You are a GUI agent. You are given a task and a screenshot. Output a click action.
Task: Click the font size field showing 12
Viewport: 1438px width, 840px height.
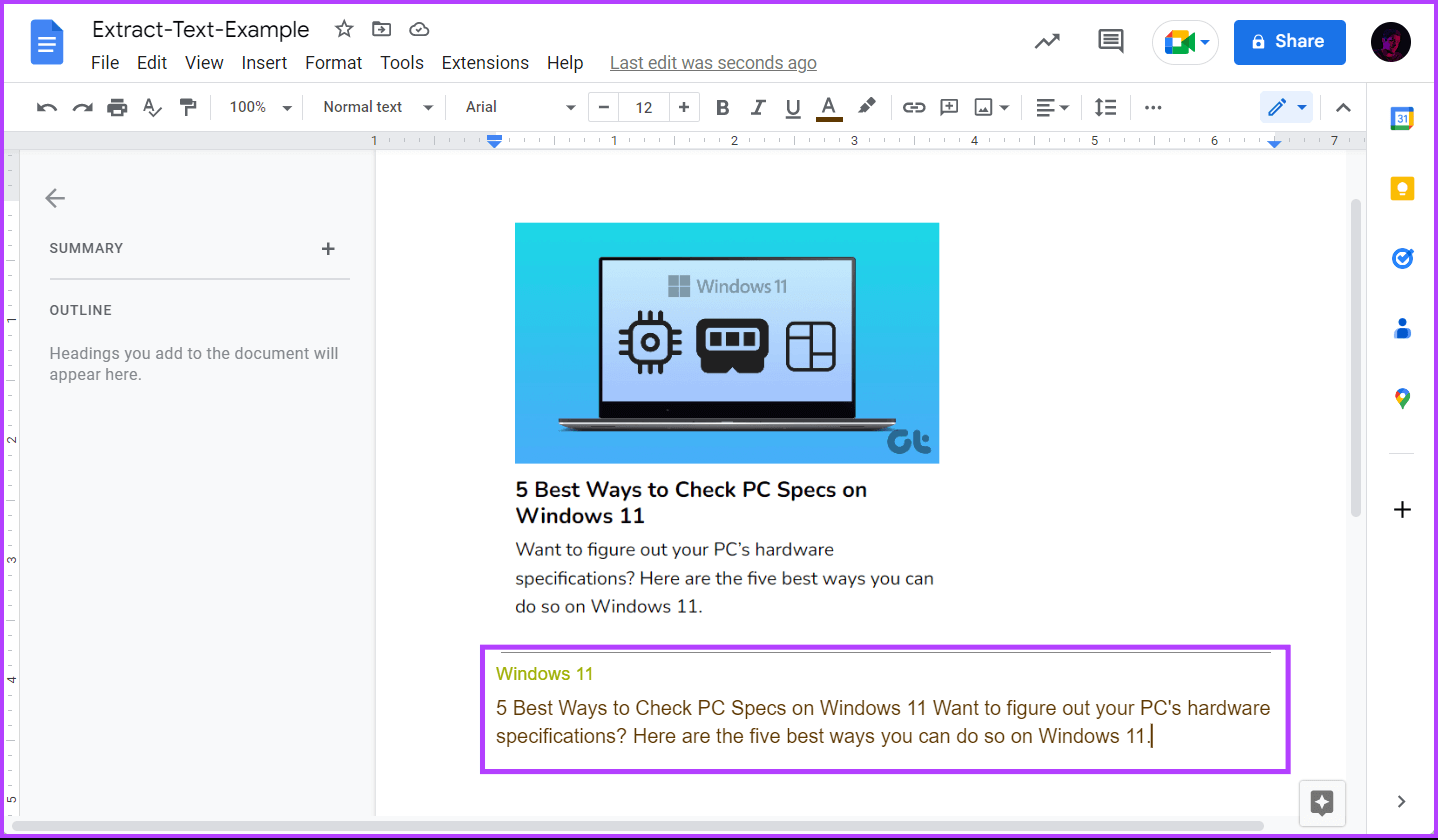[x=644, y=108]
